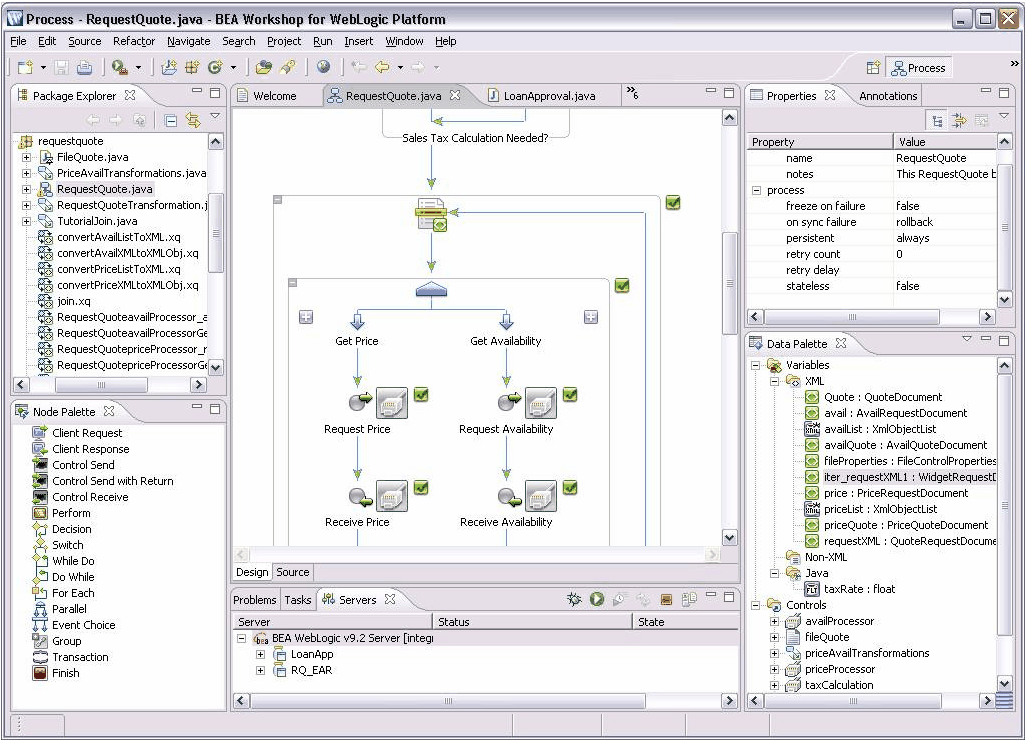Click the Request Price control node icon

[x=391, y=402]
